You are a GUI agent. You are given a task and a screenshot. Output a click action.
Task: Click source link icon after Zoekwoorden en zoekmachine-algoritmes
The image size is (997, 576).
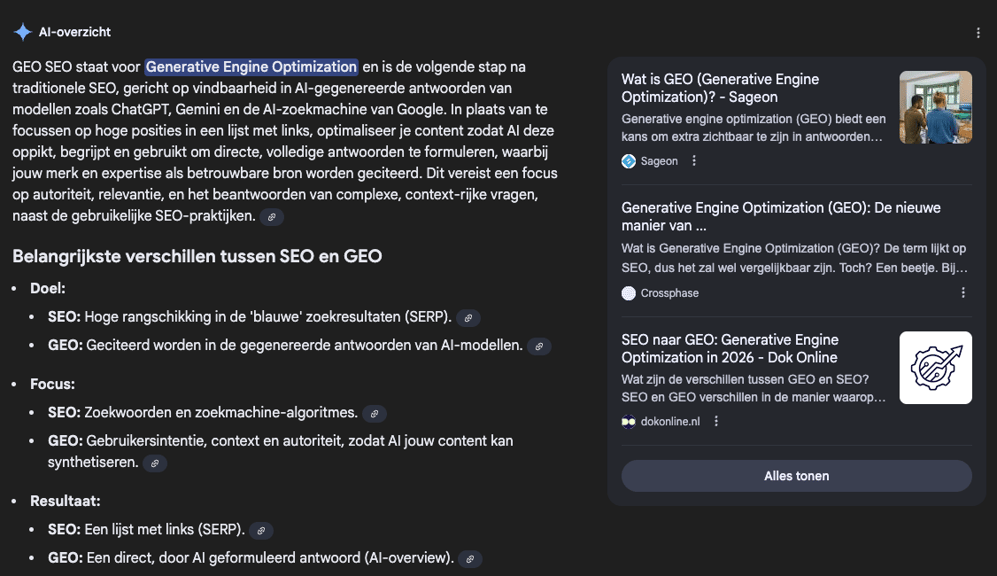coord(374,414)
